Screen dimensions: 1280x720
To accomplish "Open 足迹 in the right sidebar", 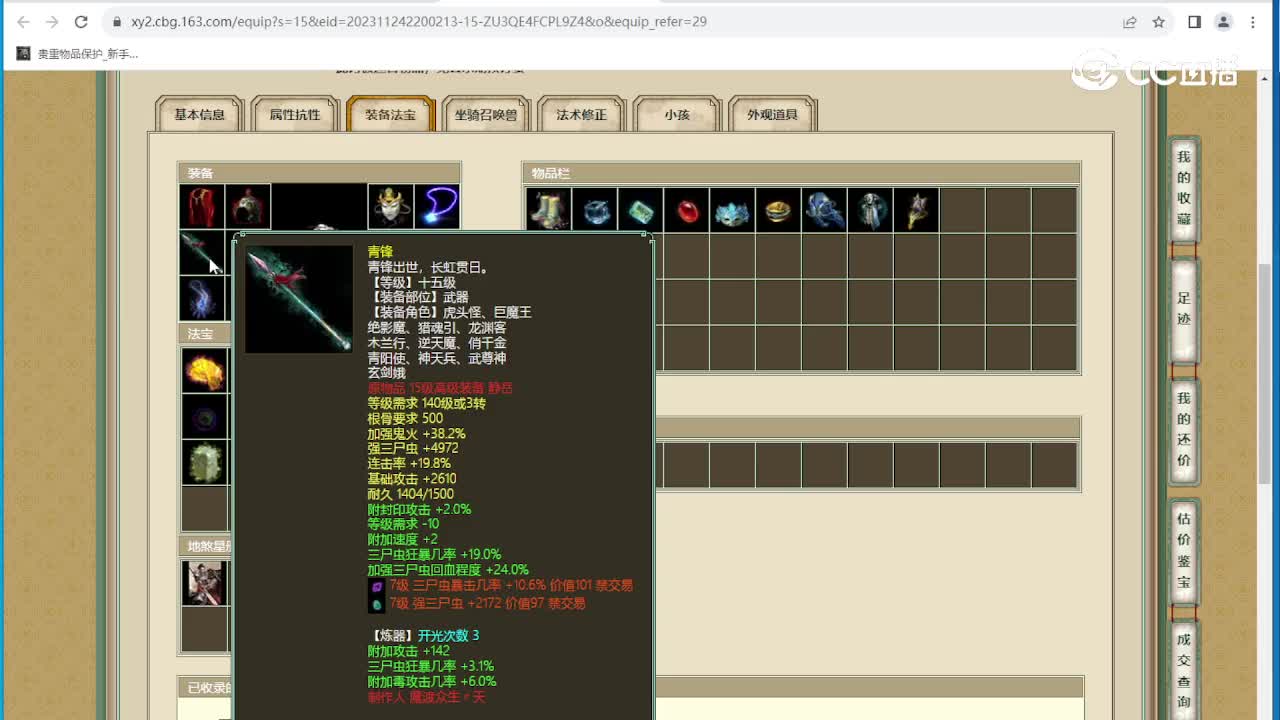I will pyautogui.click(x=1184, y=309).
